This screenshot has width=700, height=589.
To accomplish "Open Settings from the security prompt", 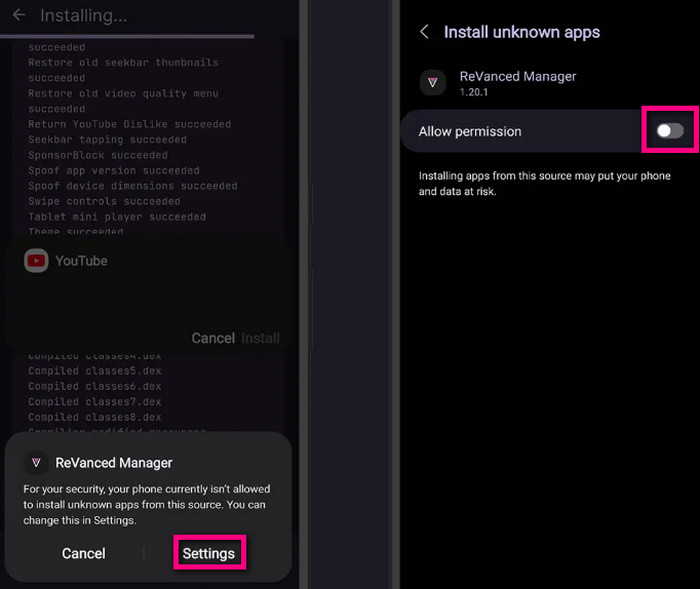I will (209, 553).
